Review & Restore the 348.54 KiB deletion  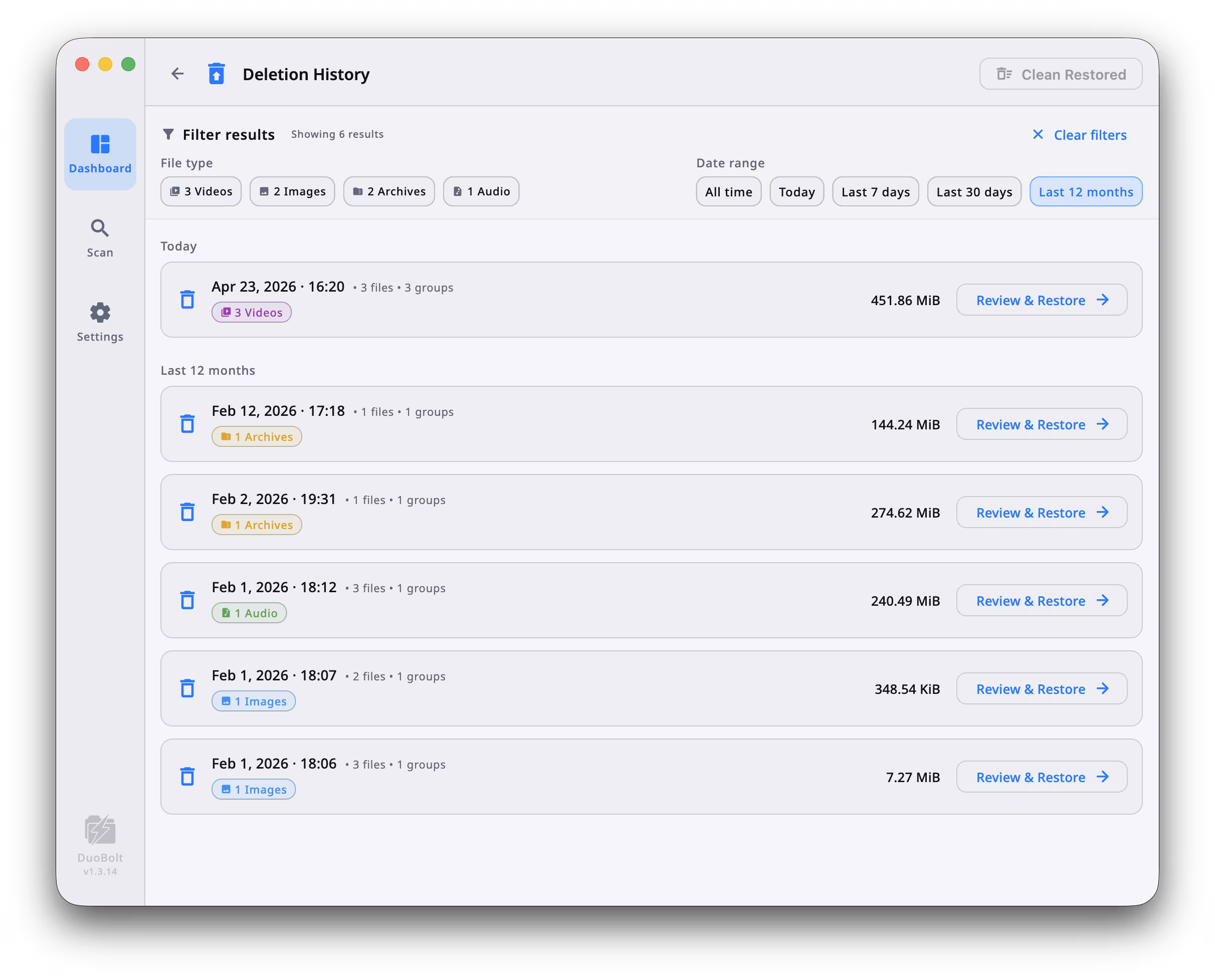(x=1041, y=688)
